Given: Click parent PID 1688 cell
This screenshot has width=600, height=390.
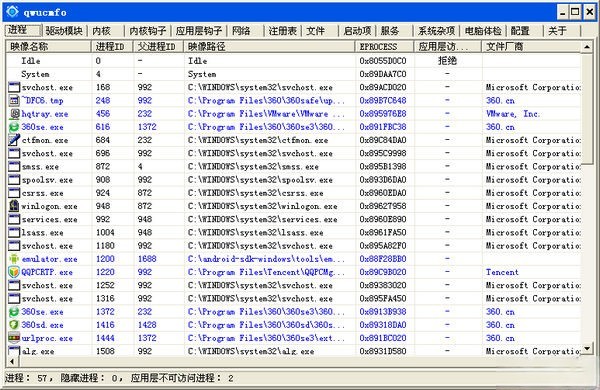Looking at the screenshot, I should (147, 259).
